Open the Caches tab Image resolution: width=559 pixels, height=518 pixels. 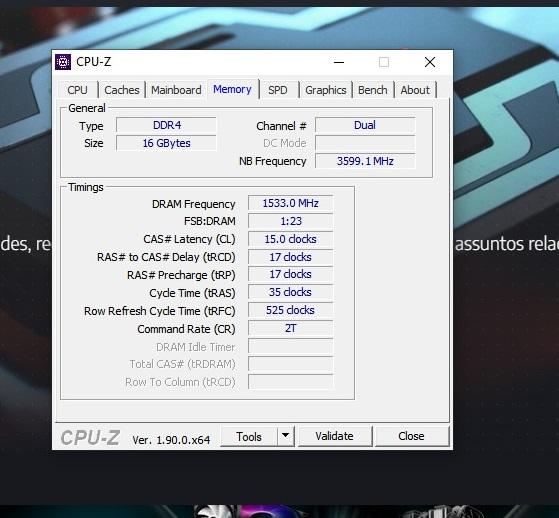pos(122,90)
